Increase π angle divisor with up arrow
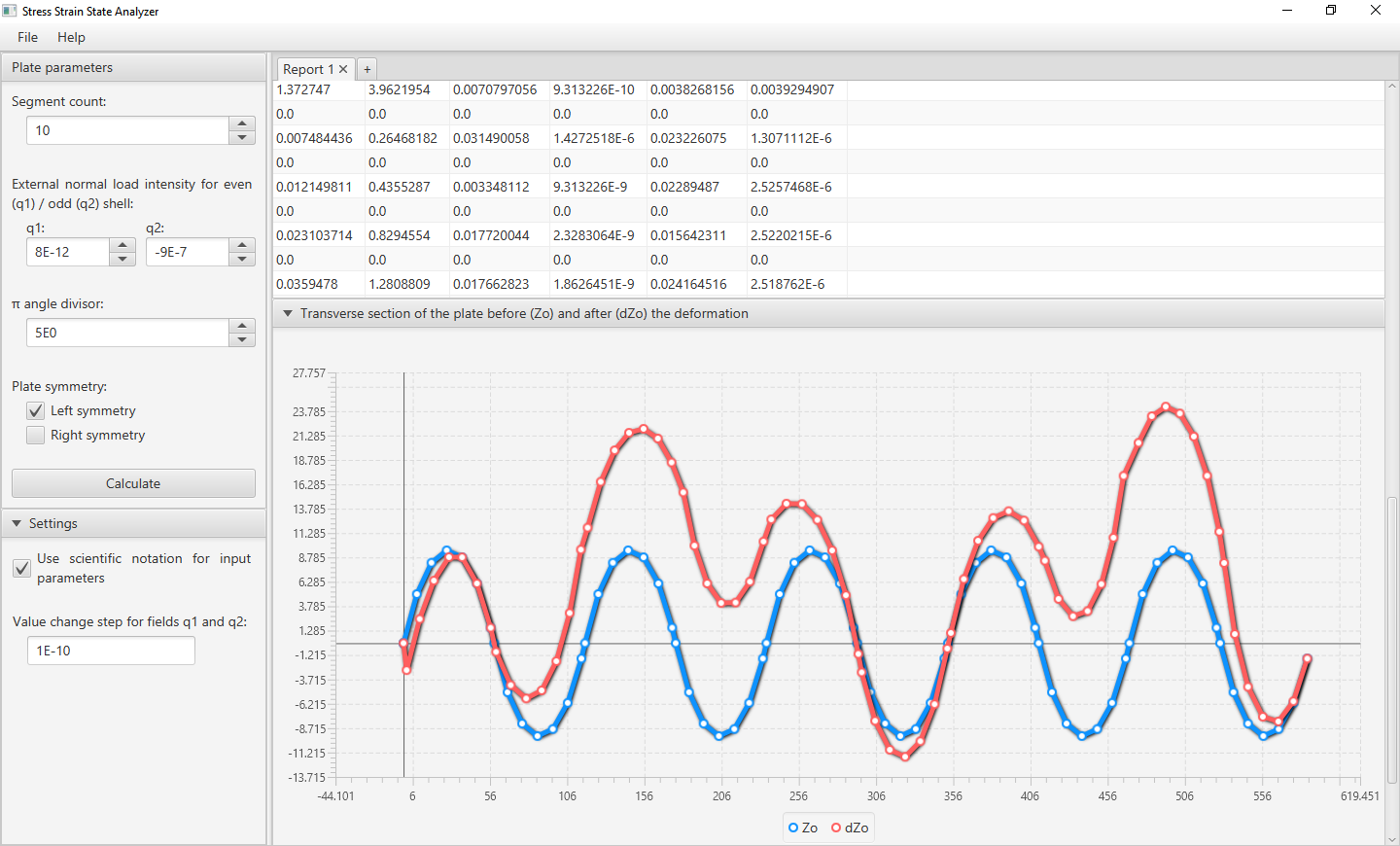Image resolution: width=1400 pixels, height=846 pixels. click(x=242, y=326)
